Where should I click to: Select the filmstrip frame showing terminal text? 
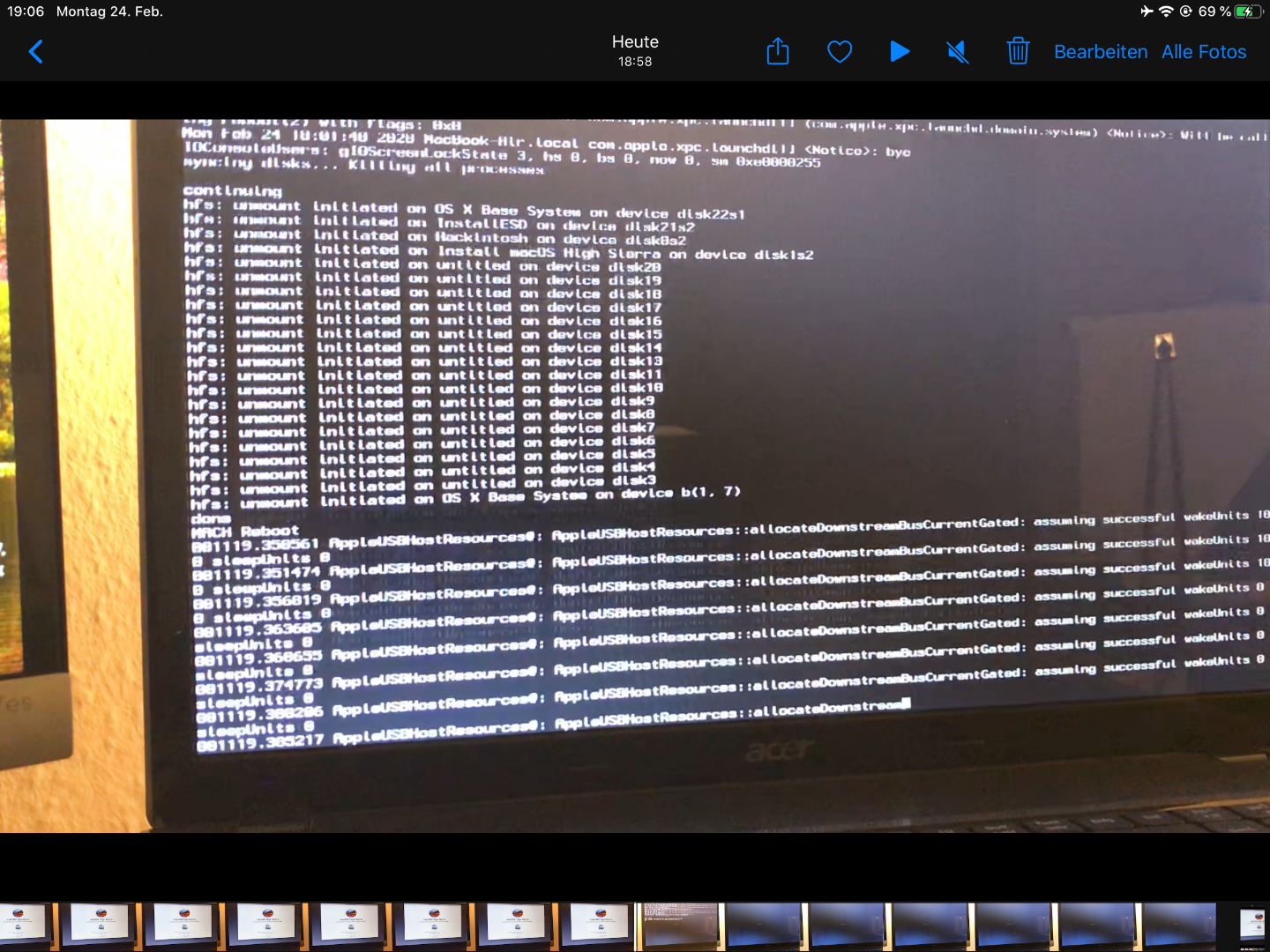[x=680, y=926]
